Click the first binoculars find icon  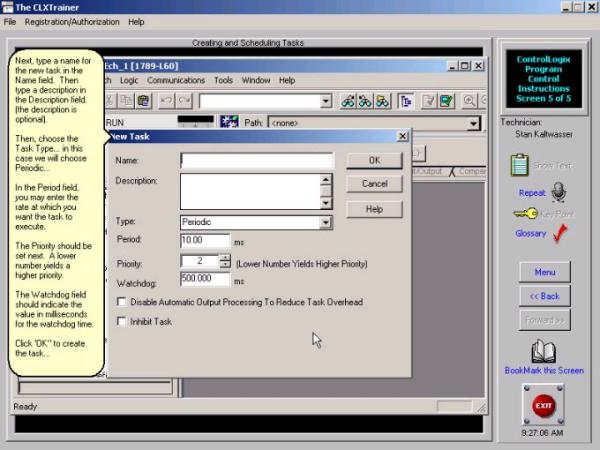coord(348,101)
